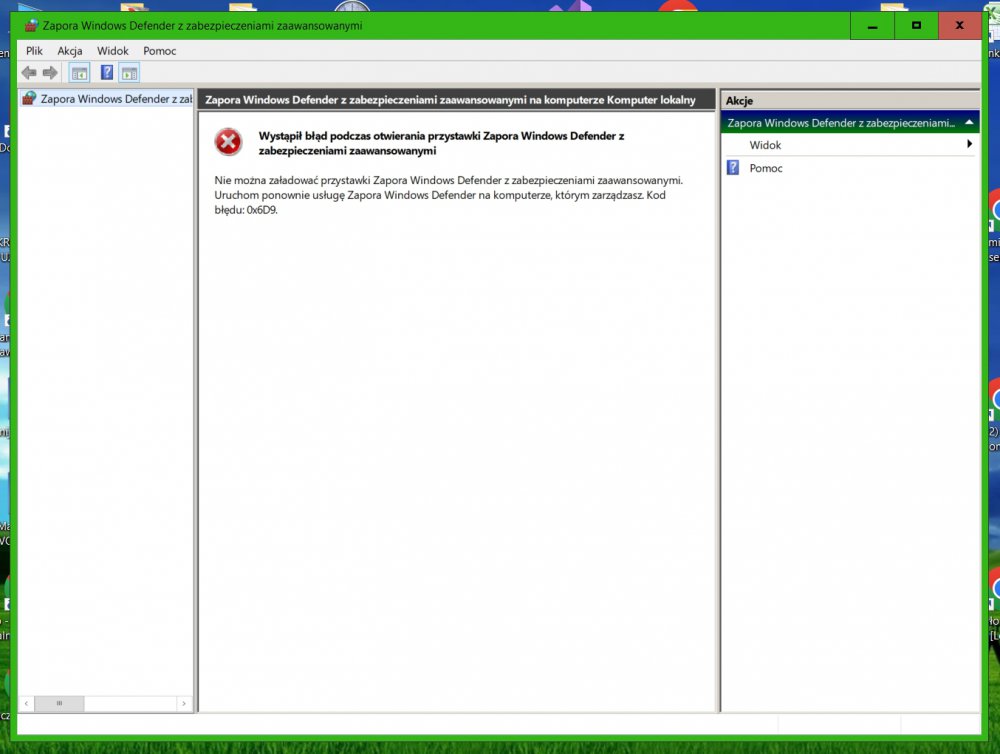Screen dimensions: 1000x754
Task: Open the Akcja menu
Action: [70, 51]
